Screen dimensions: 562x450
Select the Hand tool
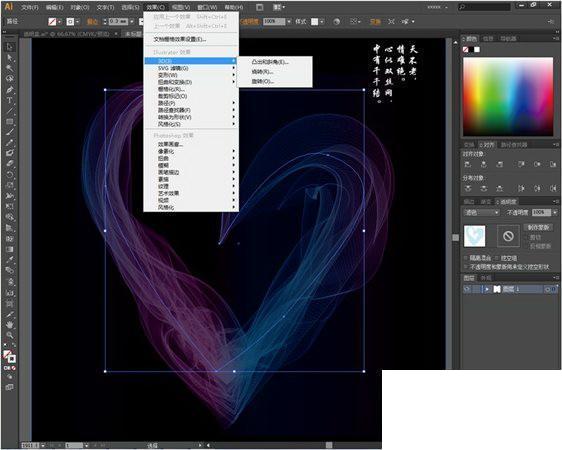pyautogui.click(x=9, y=325)
